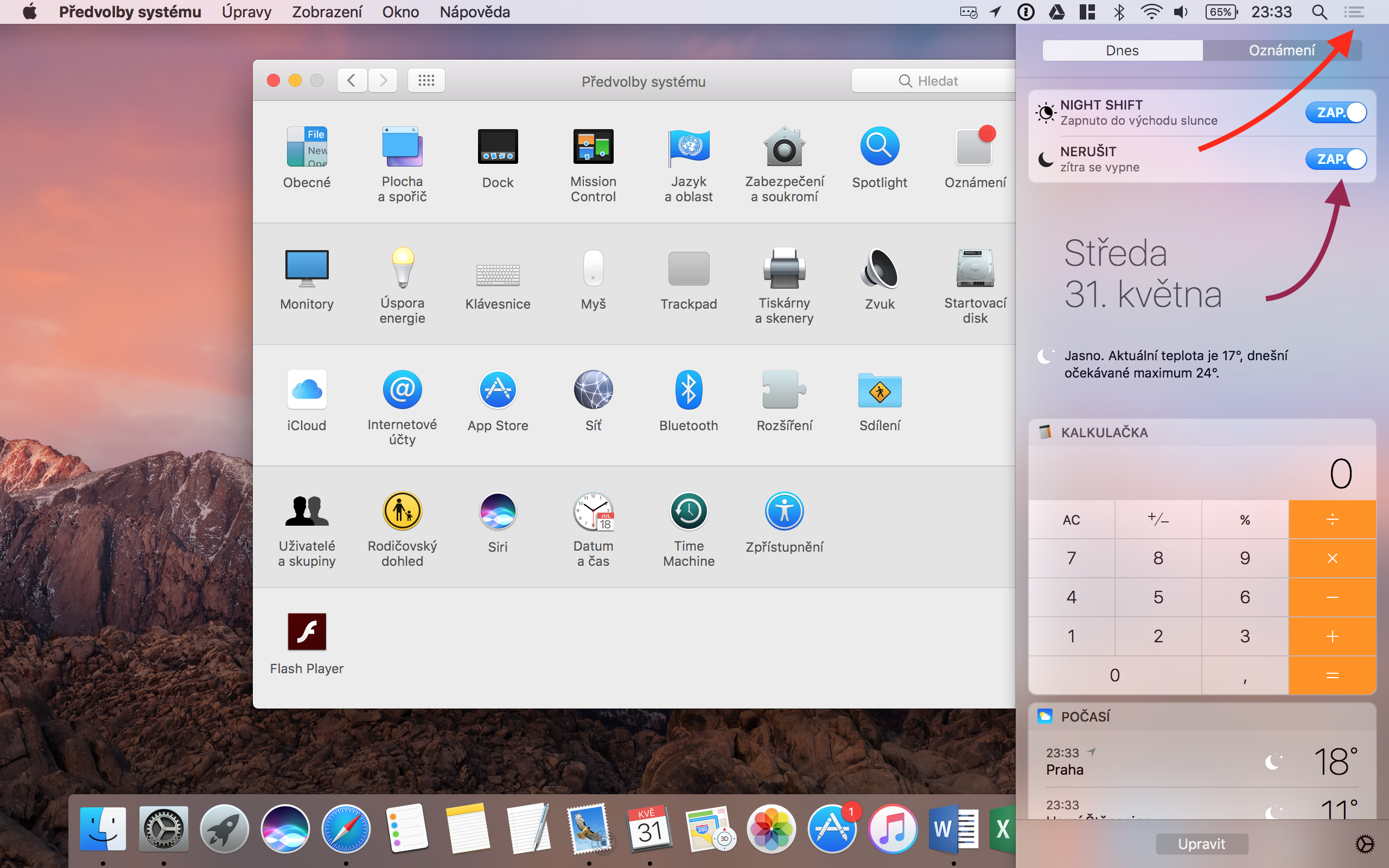Open the Bluetooth preference pane
The height and width of the screenshot is (868, 1389).
pos(688,391)
